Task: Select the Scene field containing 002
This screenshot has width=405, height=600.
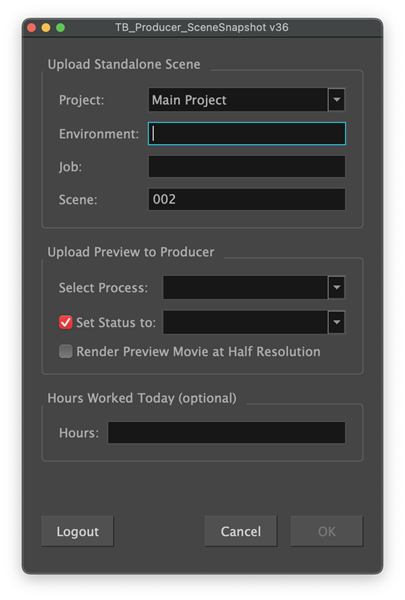Action: click(247, 199)
